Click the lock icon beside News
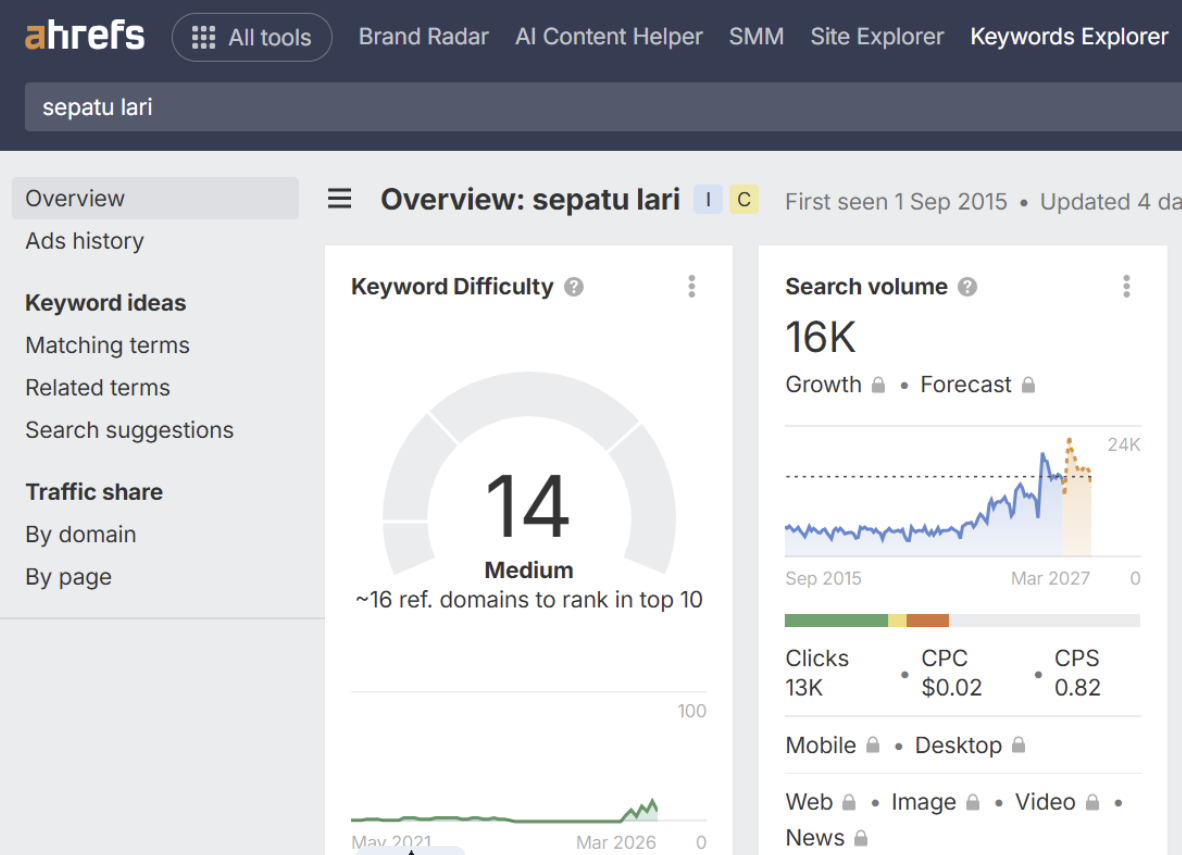 click(861, 838)
